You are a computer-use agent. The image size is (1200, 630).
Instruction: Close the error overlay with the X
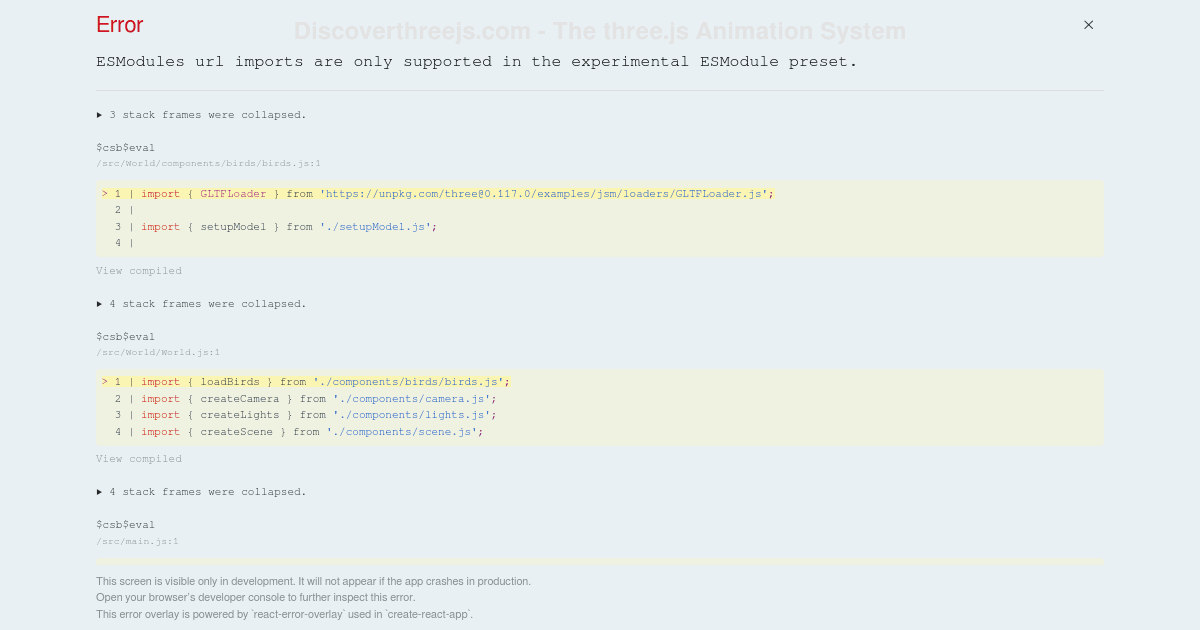[x=1088, y=25]
